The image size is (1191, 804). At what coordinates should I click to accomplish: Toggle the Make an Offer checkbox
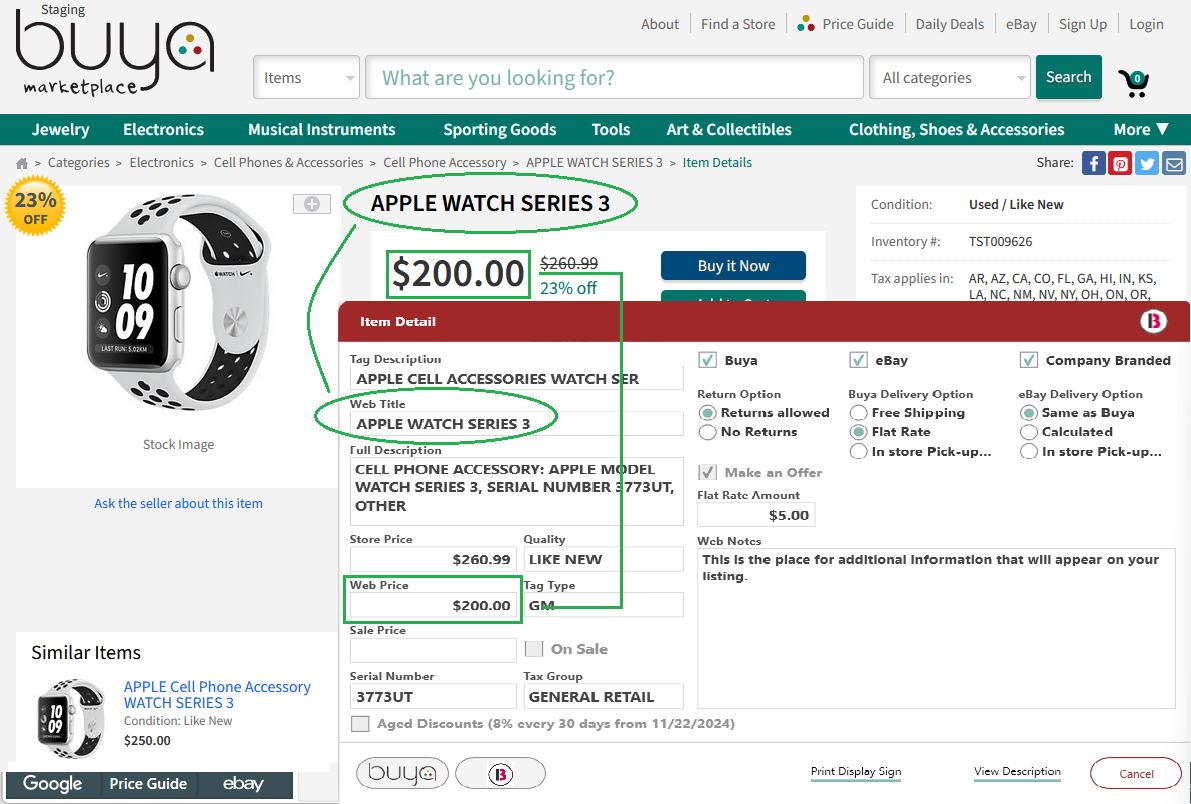707,472
